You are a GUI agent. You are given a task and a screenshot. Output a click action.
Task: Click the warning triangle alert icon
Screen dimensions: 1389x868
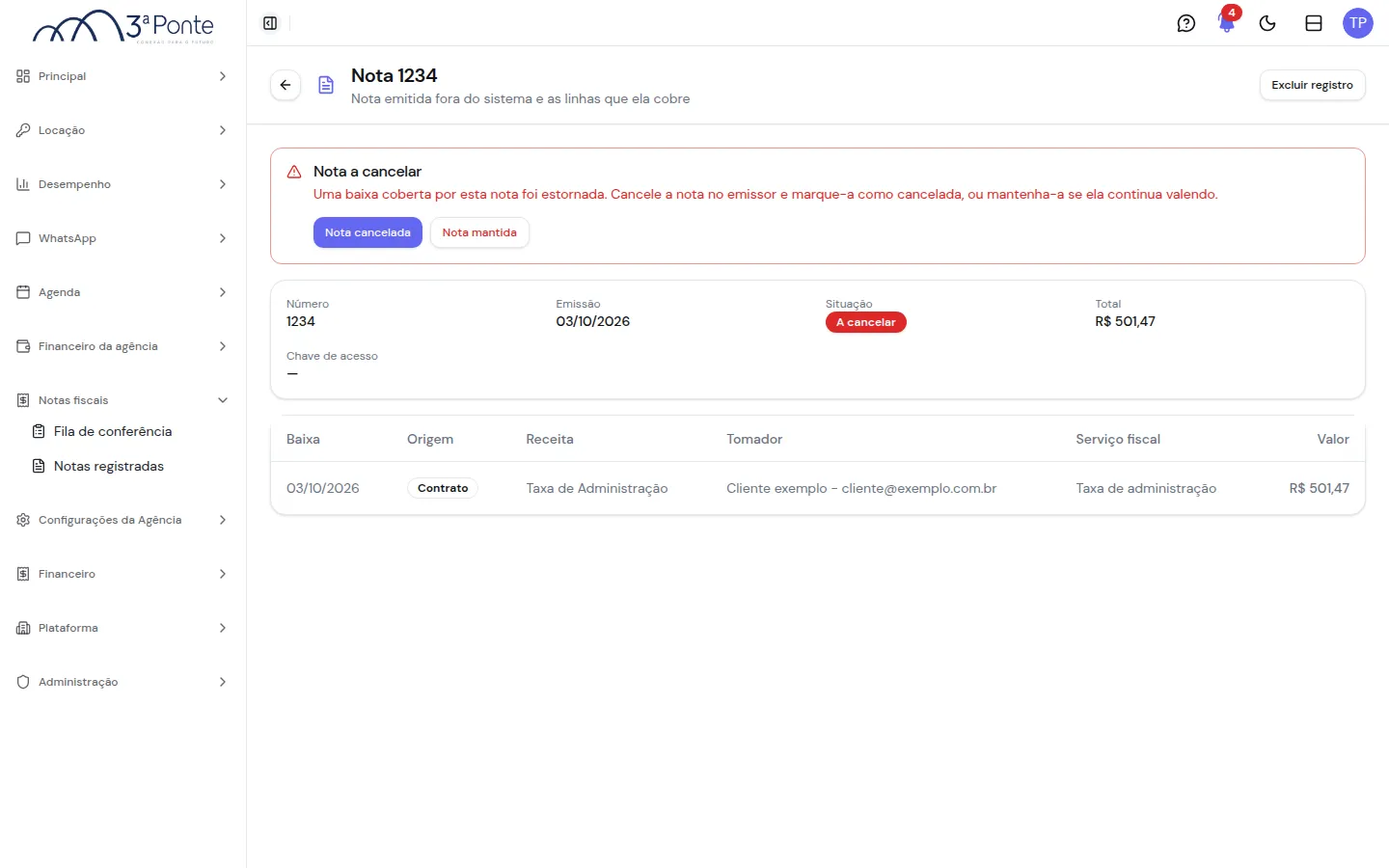pyautogui.click(x=294, y=172)
